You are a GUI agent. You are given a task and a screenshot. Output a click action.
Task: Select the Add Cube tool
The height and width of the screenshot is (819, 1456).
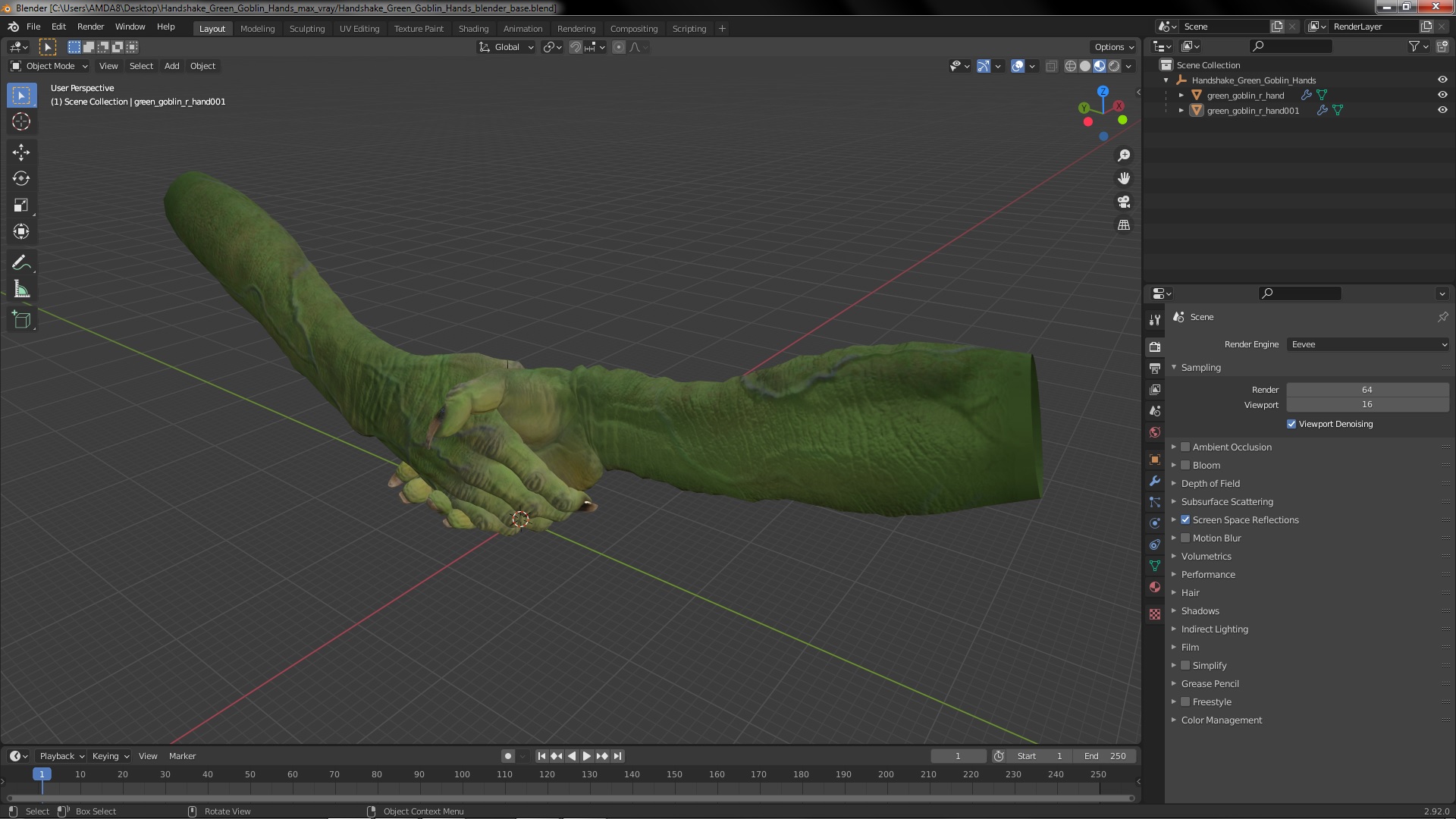pyautogui.click(x=21, y=320)
